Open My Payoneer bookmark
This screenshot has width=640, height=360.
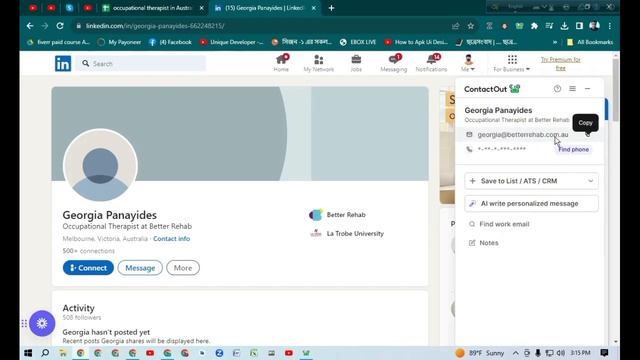tap(120, 42)
